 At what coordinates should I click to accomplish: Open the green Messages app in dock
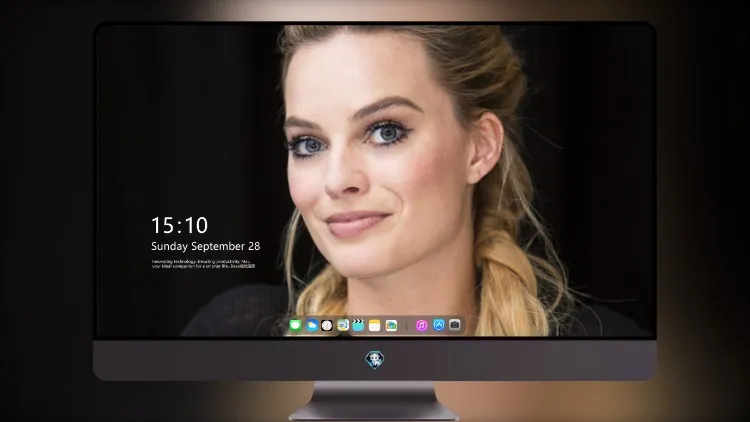(295, 325)
